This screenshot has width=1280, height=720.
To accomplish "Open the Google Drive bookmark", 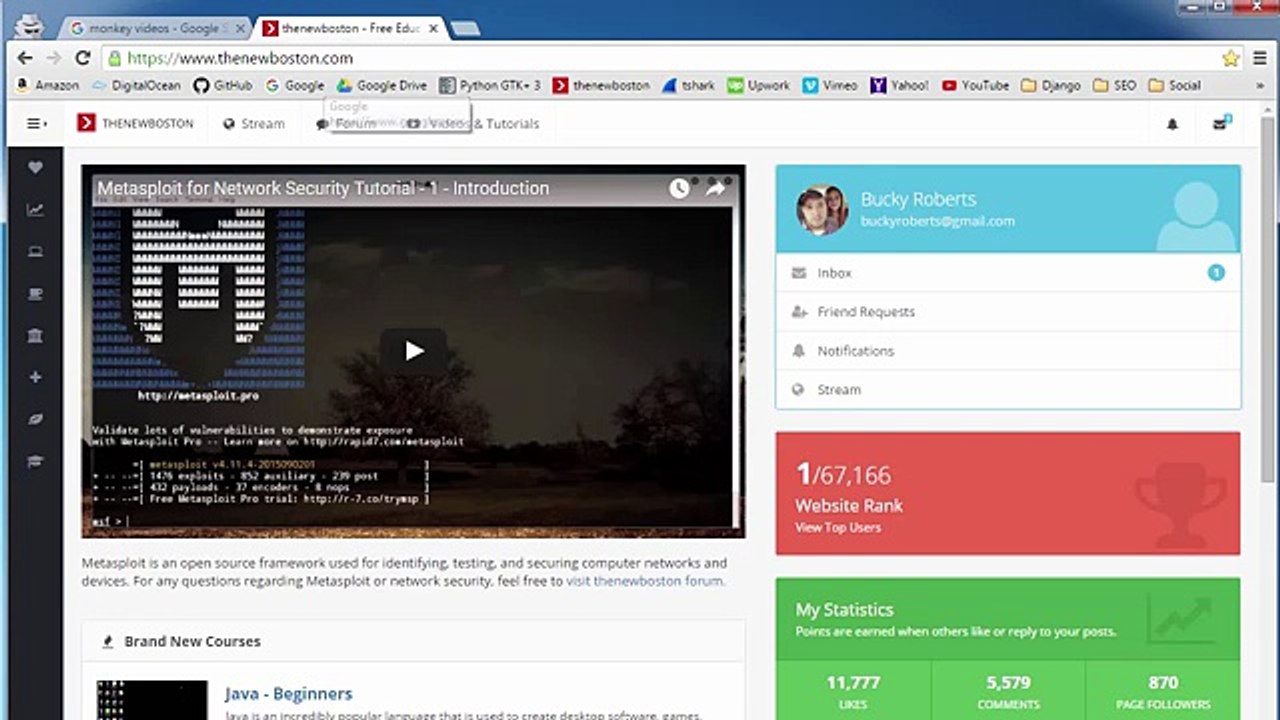I will tap(382, 86).
